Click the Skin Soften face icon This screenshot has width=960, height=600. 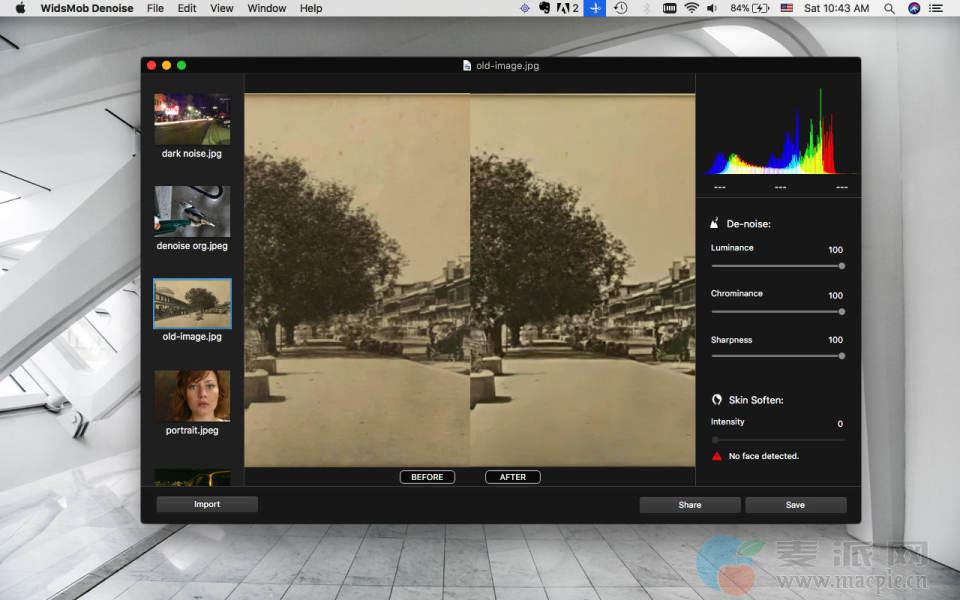716,399
